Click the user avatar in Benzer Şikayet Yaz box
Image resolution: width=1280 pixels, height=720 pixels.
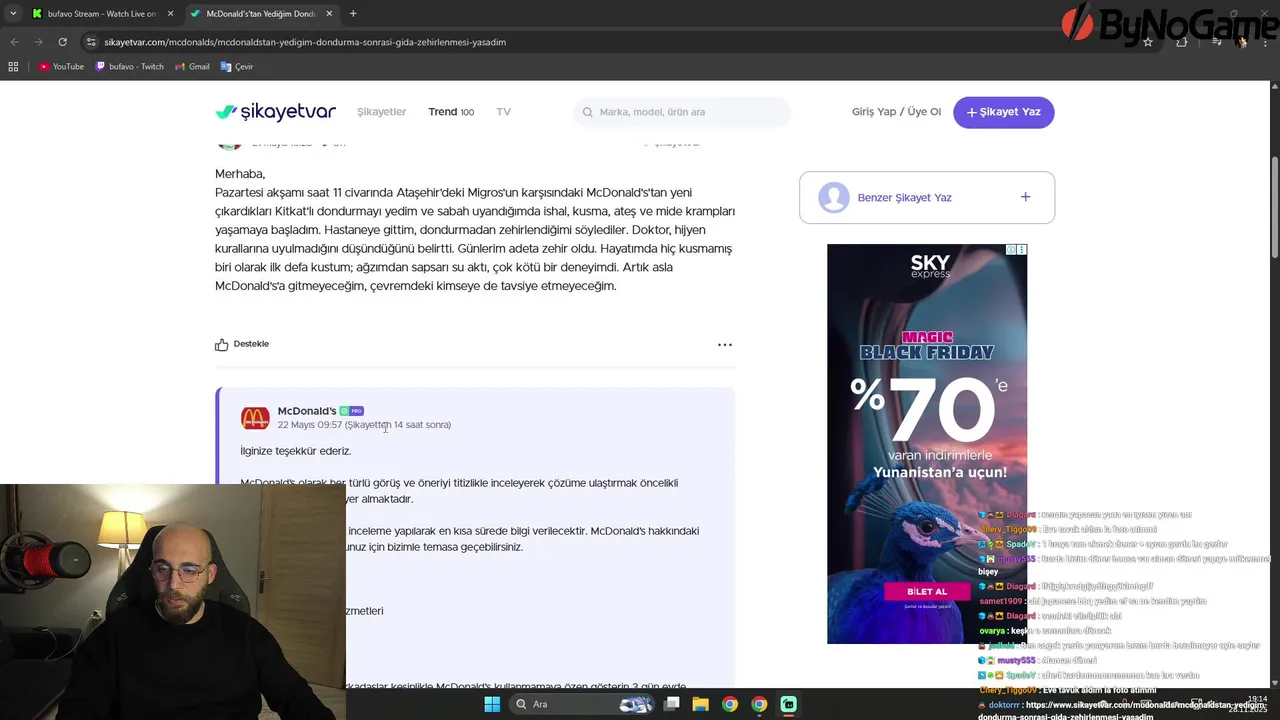tap(834, 197)
